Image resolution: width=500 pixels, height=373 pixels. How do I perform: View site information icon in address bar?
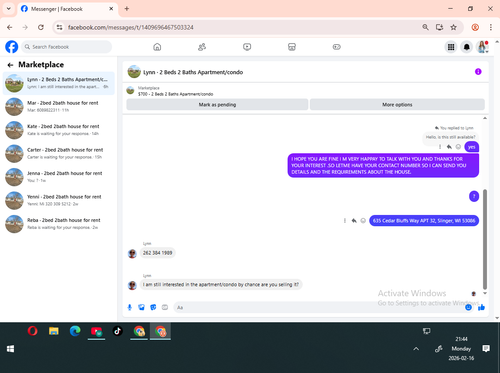[x=59, y=27]
